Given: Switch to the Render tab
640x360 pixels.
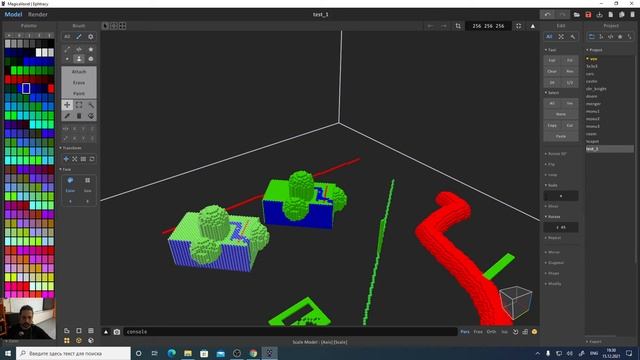Looking at the screenshot, I should point(38,14).
